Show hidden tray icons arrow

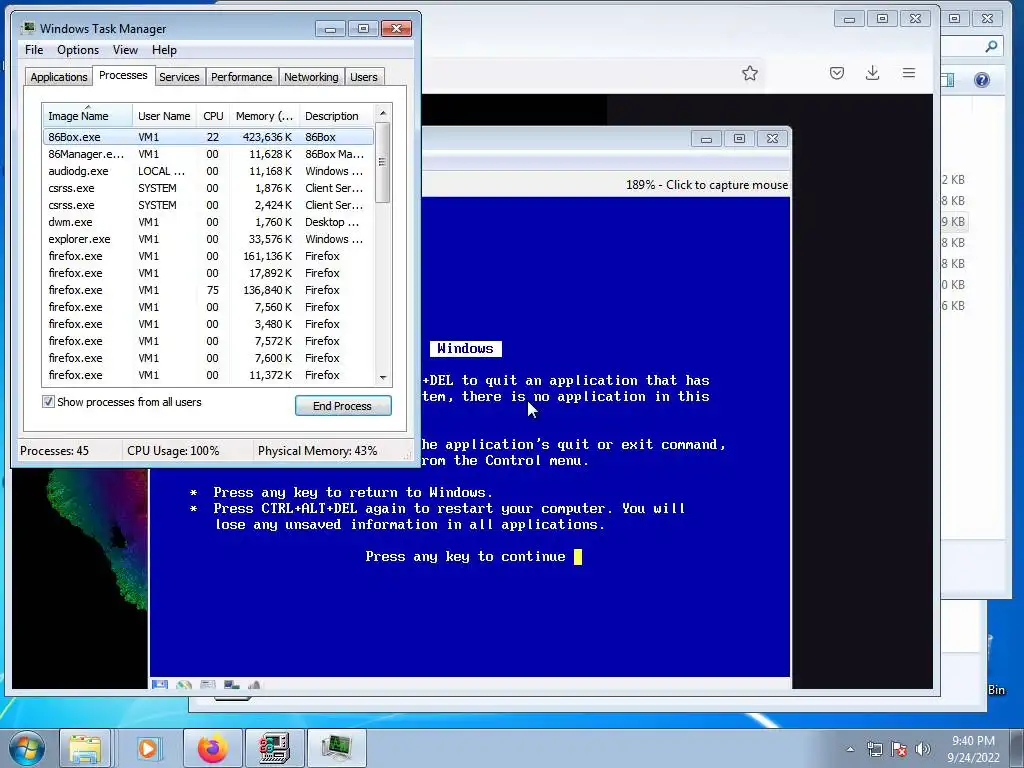(850, 749)
